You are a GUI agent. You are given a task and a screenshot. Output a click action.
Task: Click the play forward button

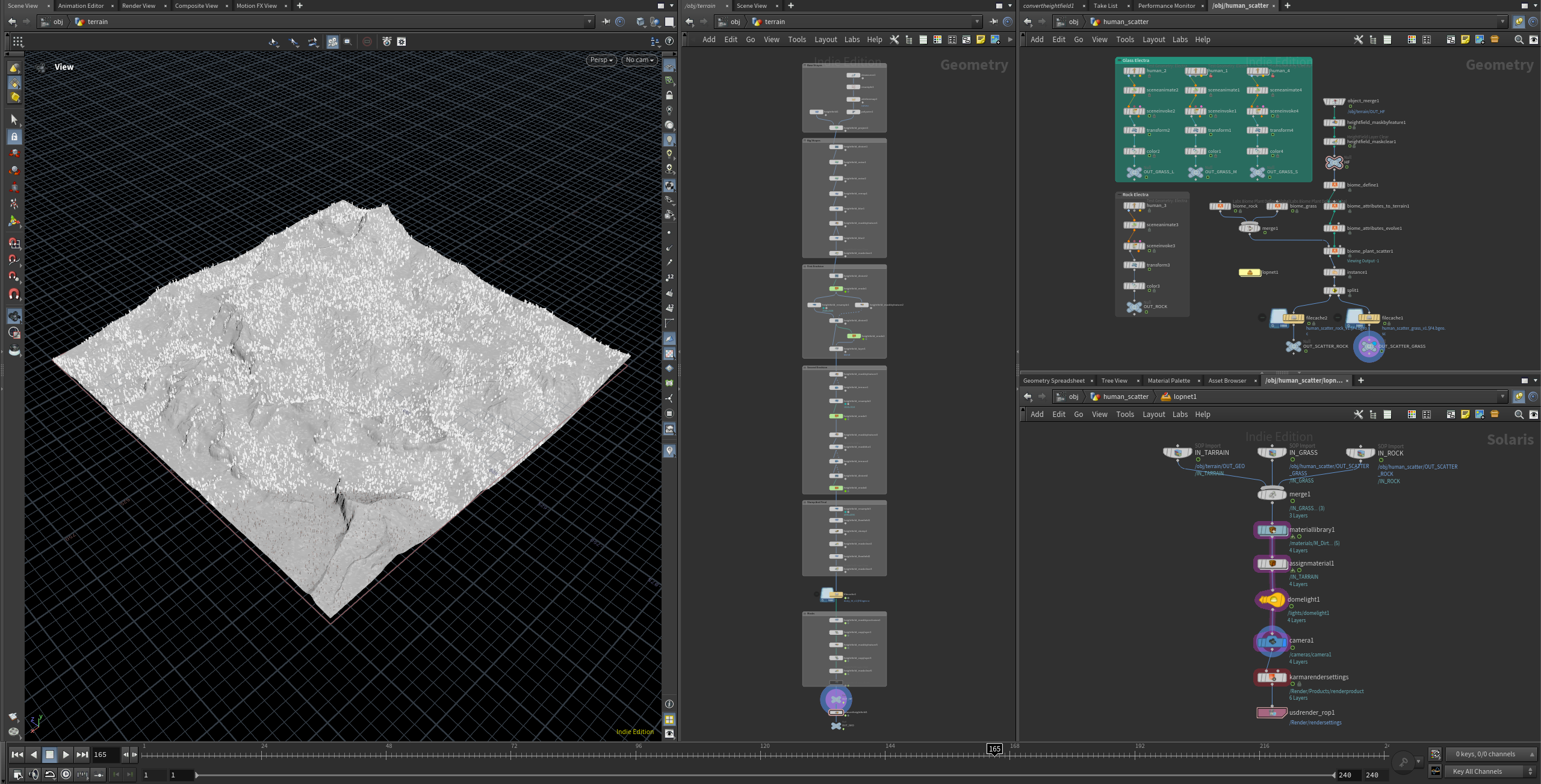pyautogui.click(x=66, y=755)
